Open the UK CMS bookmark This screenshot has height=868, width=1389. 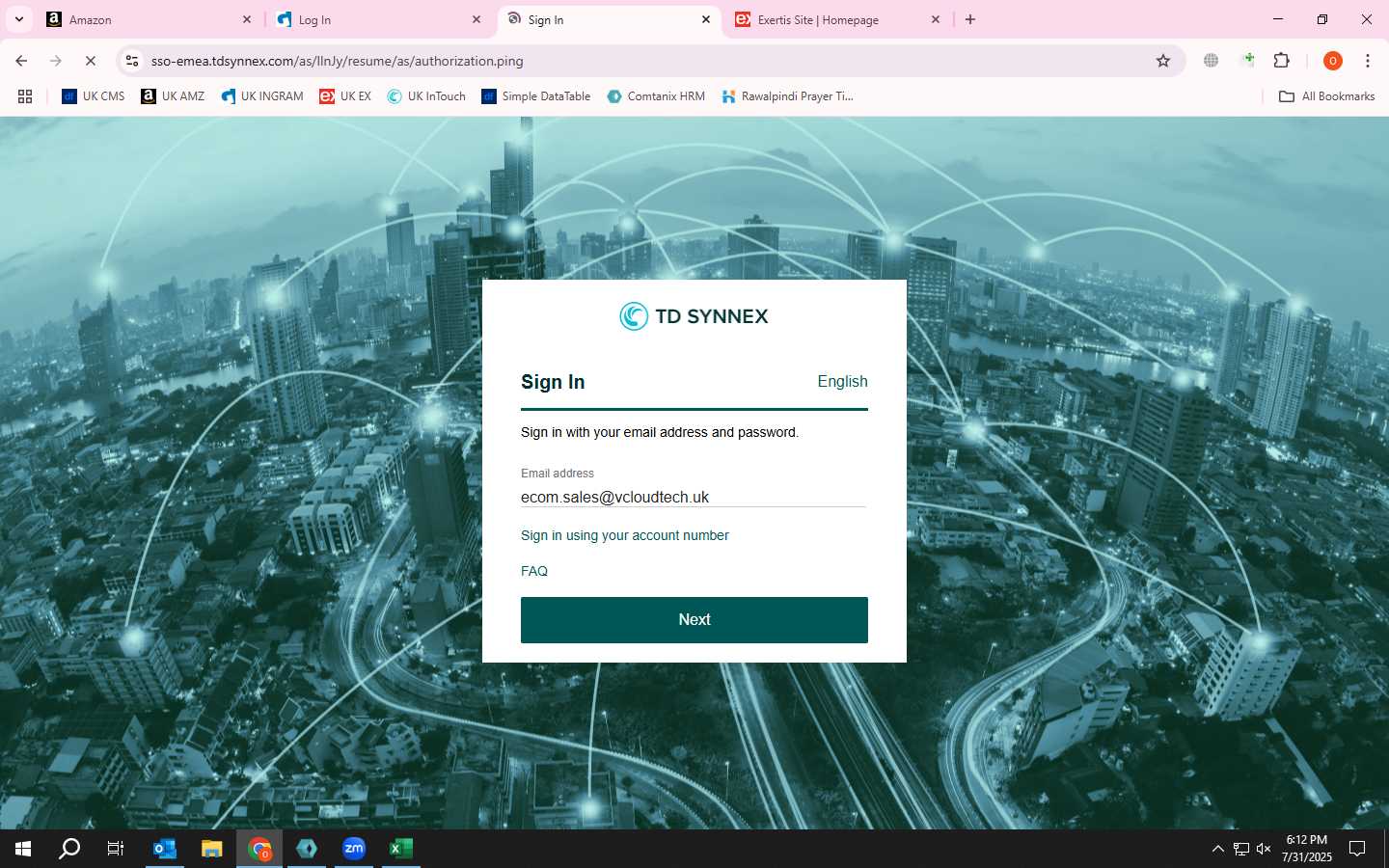[94, 96]
